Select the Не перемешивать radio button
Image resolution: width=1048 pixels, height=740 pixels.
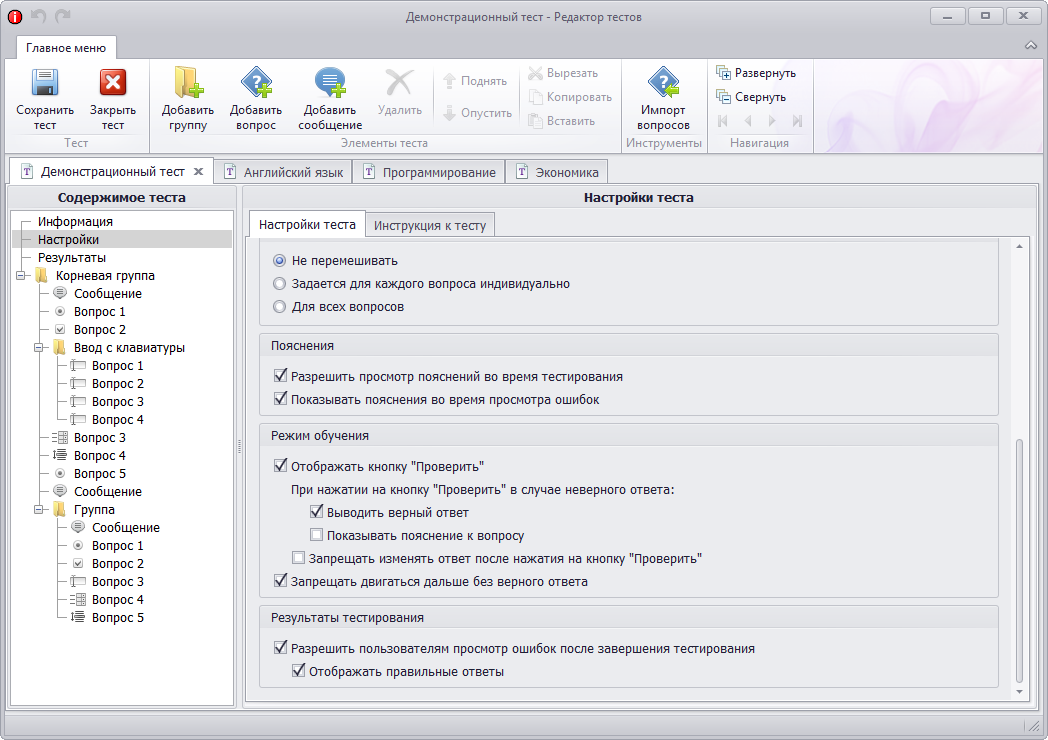(279, 261)
